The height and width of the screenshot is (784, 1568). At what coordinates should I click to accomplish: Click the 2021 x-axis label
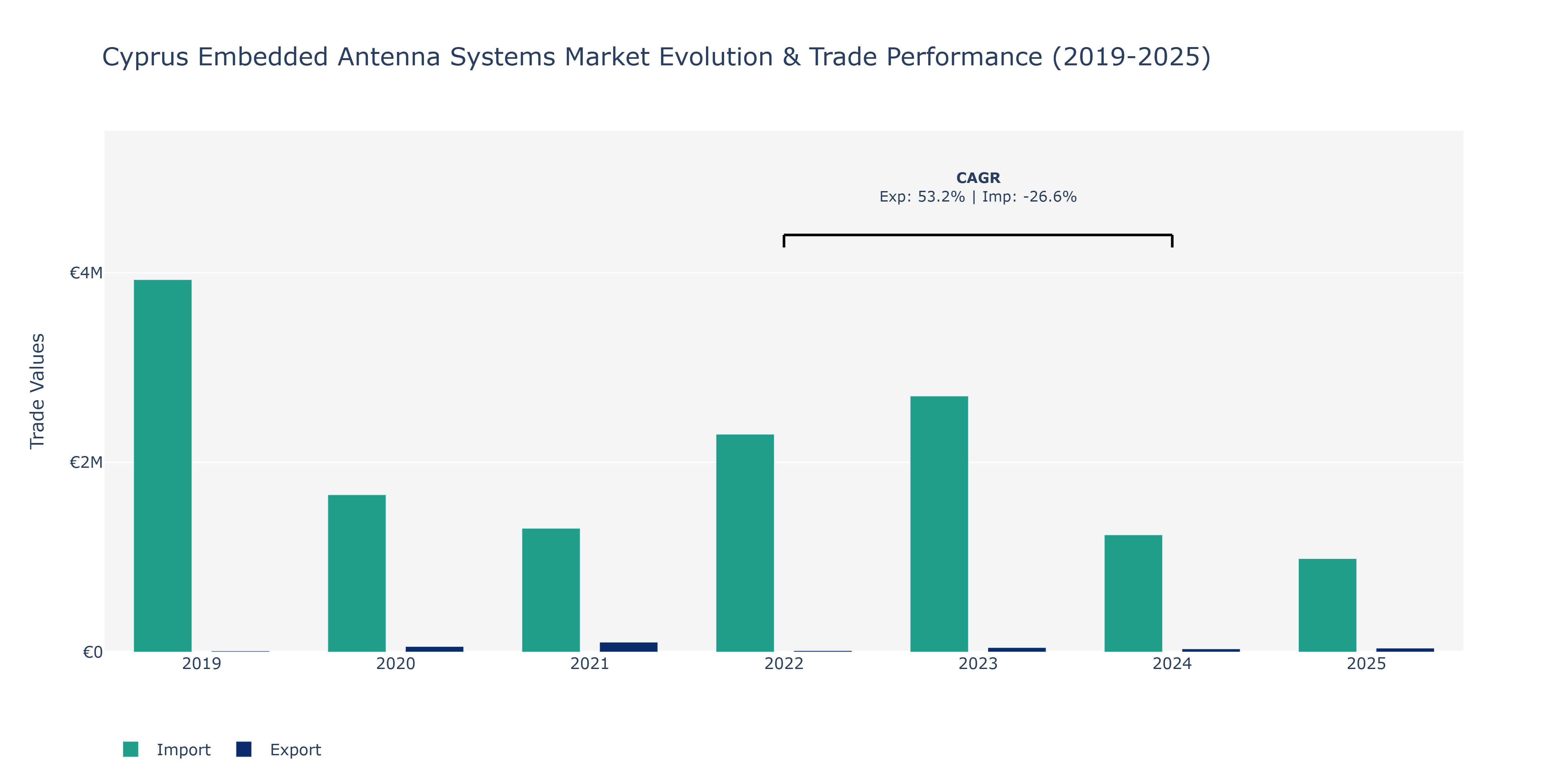point(590,663)
